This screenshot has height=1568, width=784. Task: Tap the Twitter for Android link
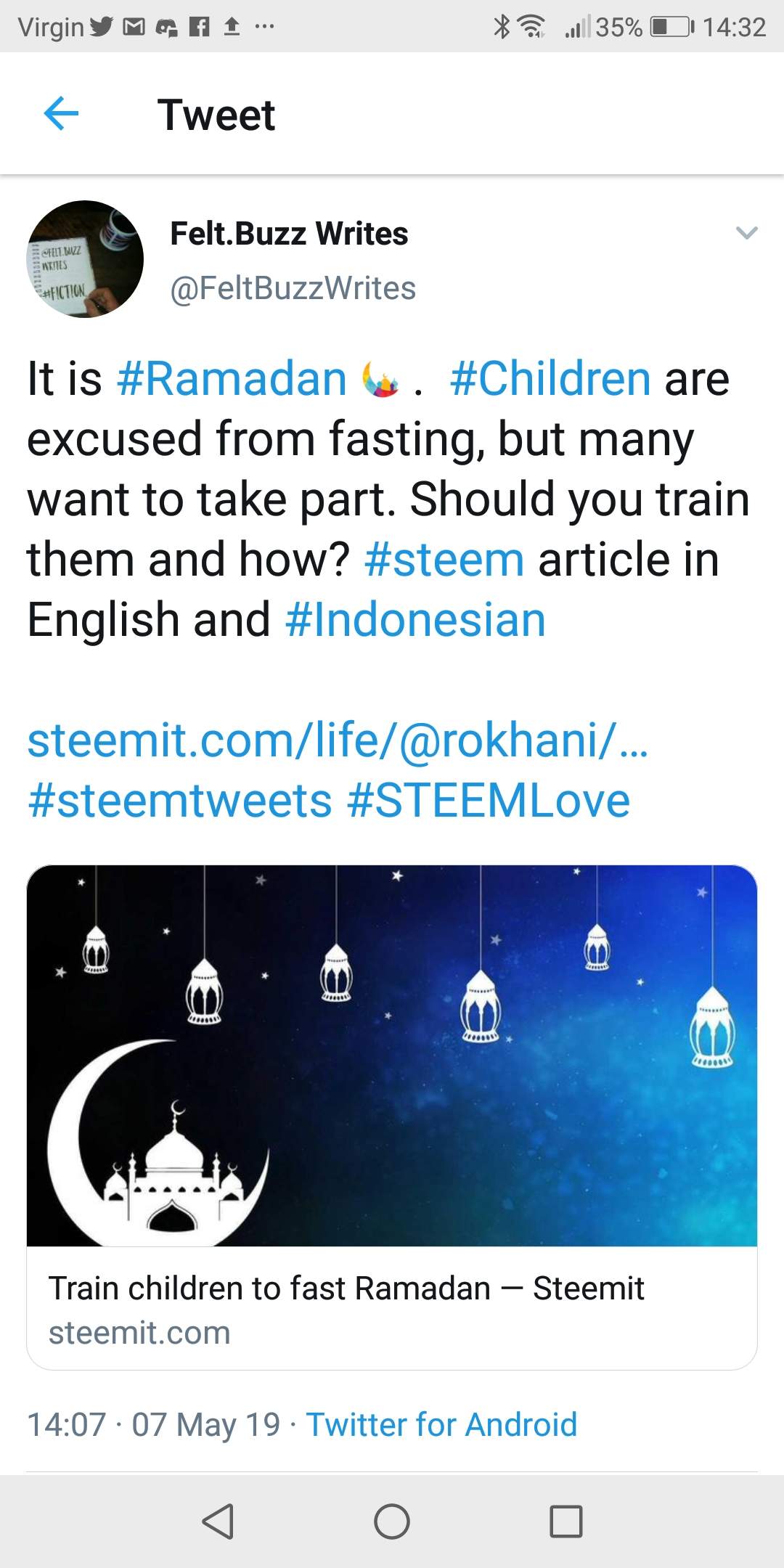441,1424
